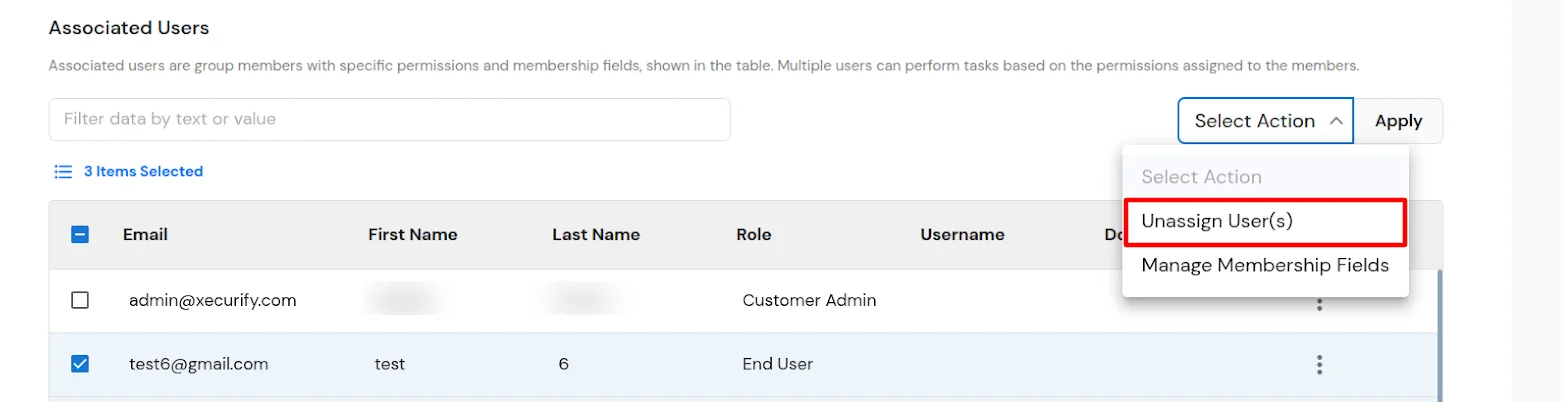Open the admin@xecurify.com row three-dot menu

pos(1319,304)
